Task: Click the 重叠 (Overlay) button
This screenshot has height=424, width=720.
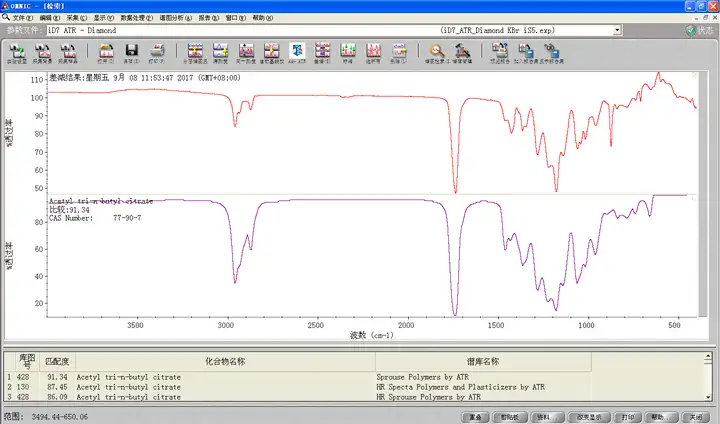Action: 475,417
